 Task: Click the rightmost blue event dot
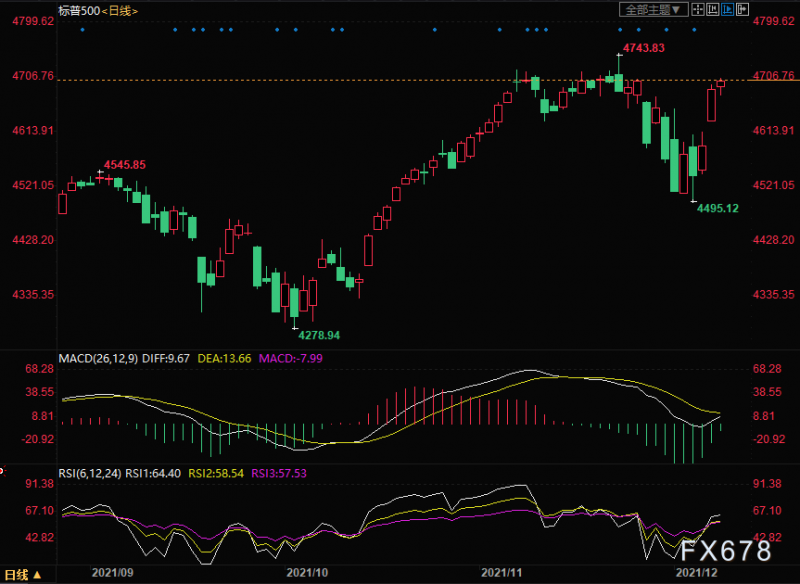coord(694,30)
